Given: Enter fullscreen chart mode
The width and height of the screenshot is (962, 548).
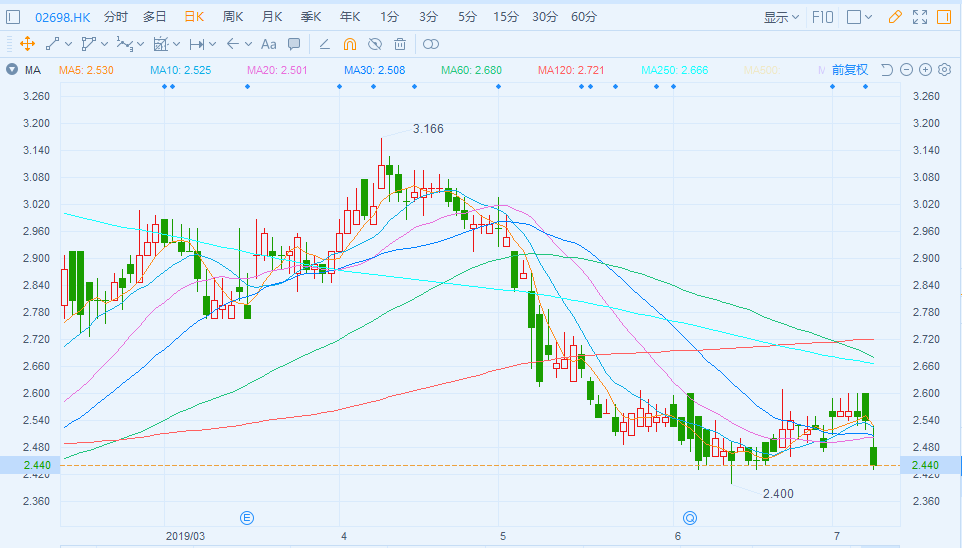Looking at the screenshot, I should coord(919,17).
